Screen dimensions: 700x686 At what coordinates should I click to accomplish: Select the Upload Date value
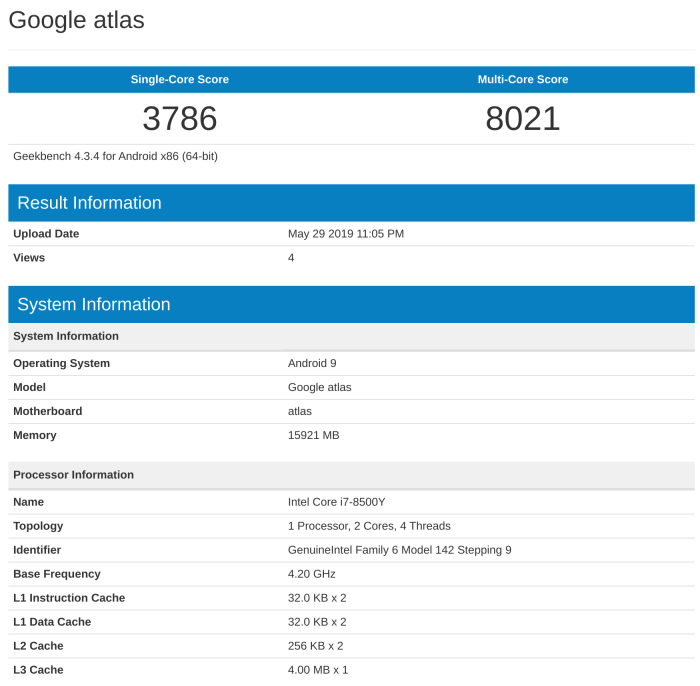345,234
